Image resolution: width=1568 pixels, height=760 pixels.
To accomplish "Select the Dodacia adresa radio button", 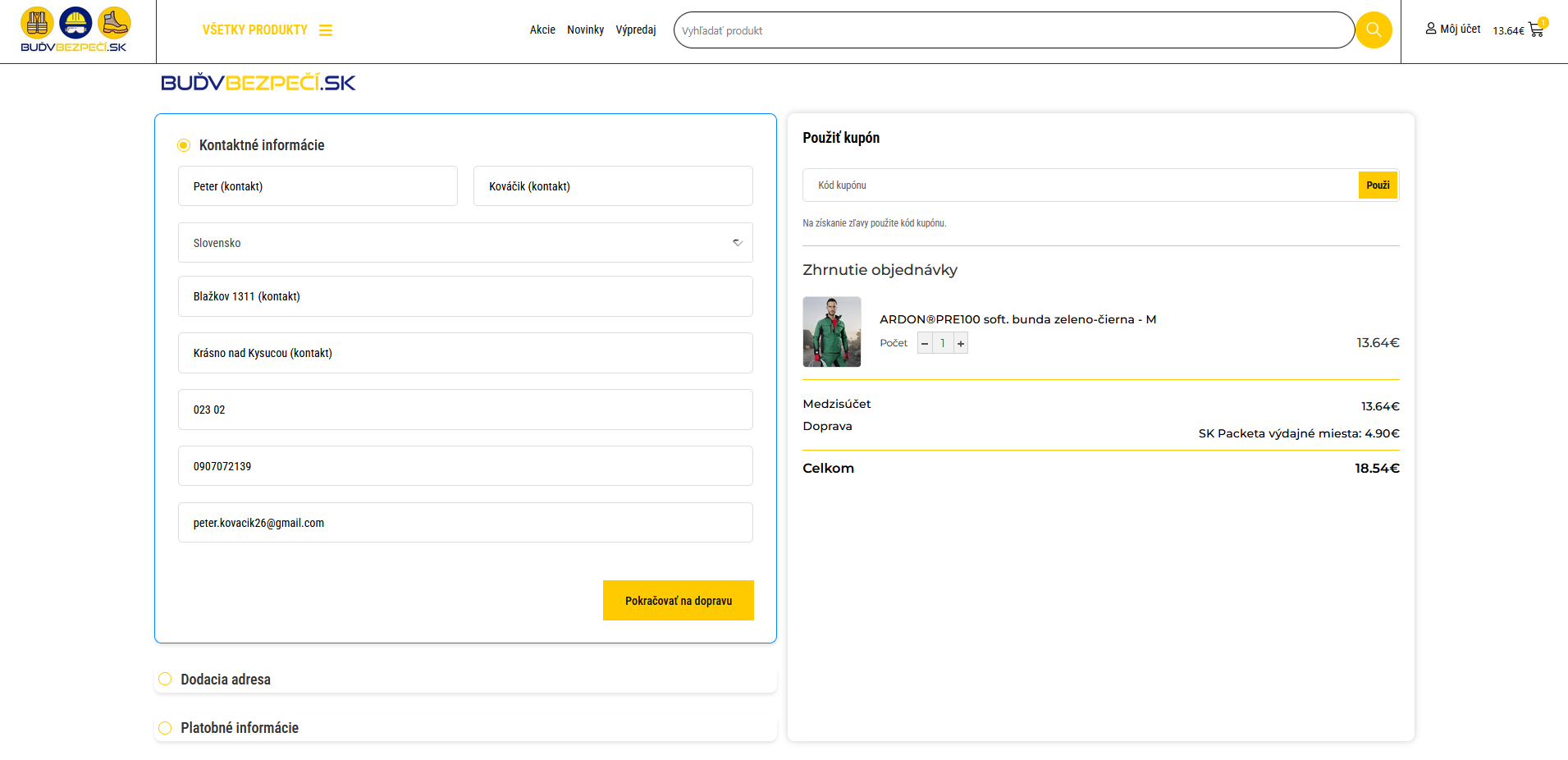I will pos(165,679).
